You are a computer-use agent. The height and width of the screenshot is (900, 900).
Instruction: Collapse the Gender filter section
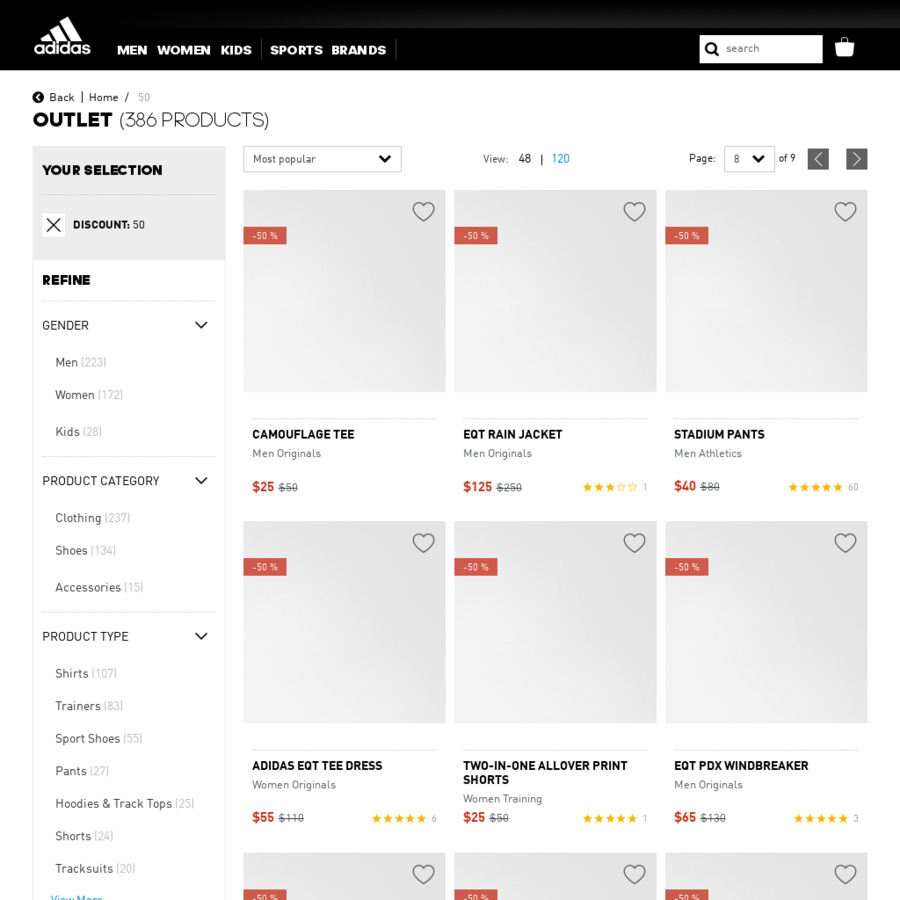201,325
